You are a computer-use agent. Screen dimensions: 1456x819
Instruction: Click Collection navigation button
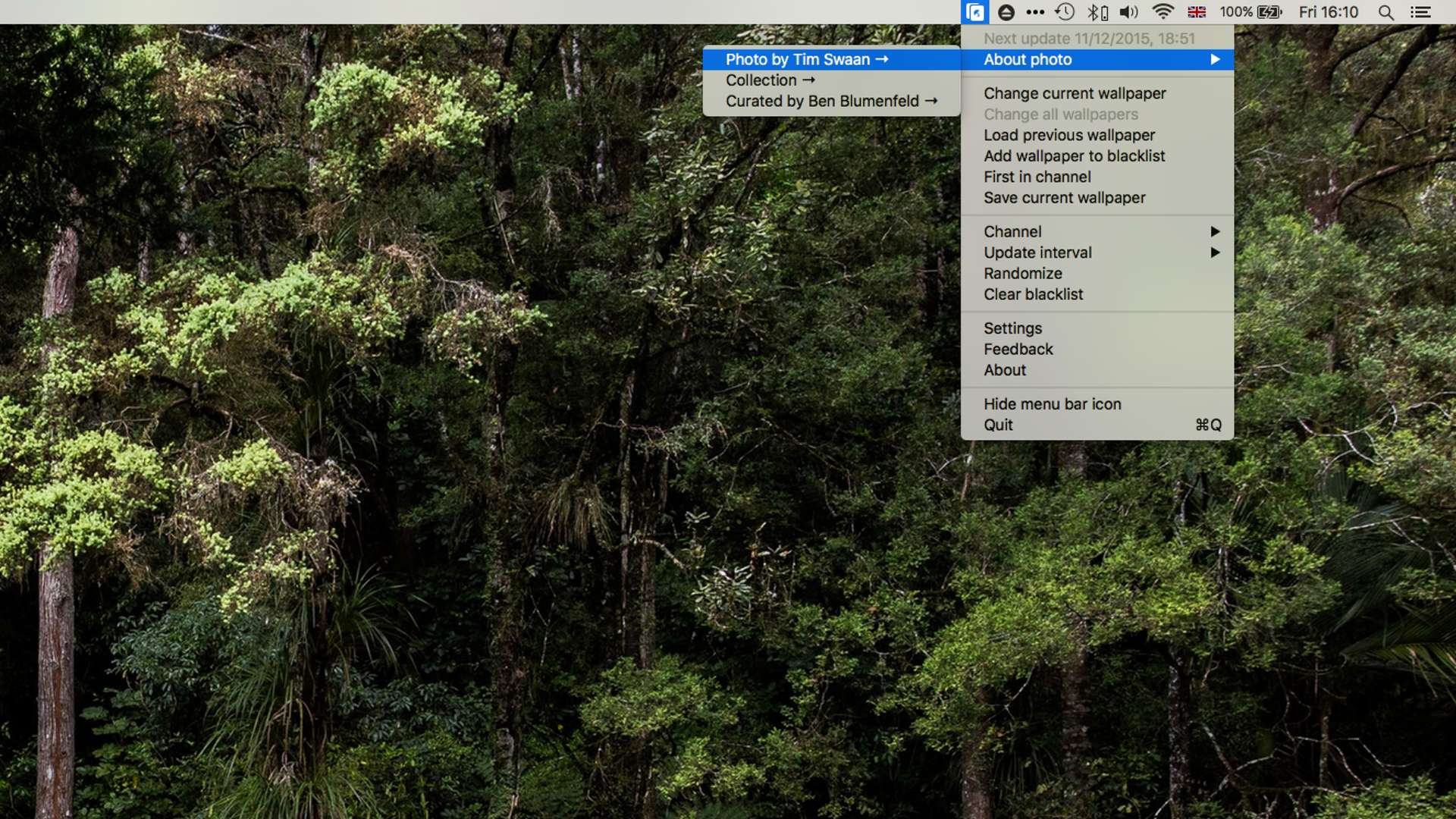pyautogui.click(x=770, y=80)
